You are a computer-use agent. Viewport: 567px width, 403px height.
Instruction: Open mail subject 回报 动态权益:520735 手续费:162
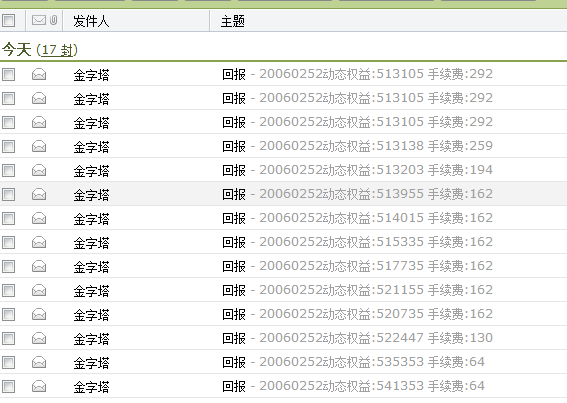click(357, 314)
